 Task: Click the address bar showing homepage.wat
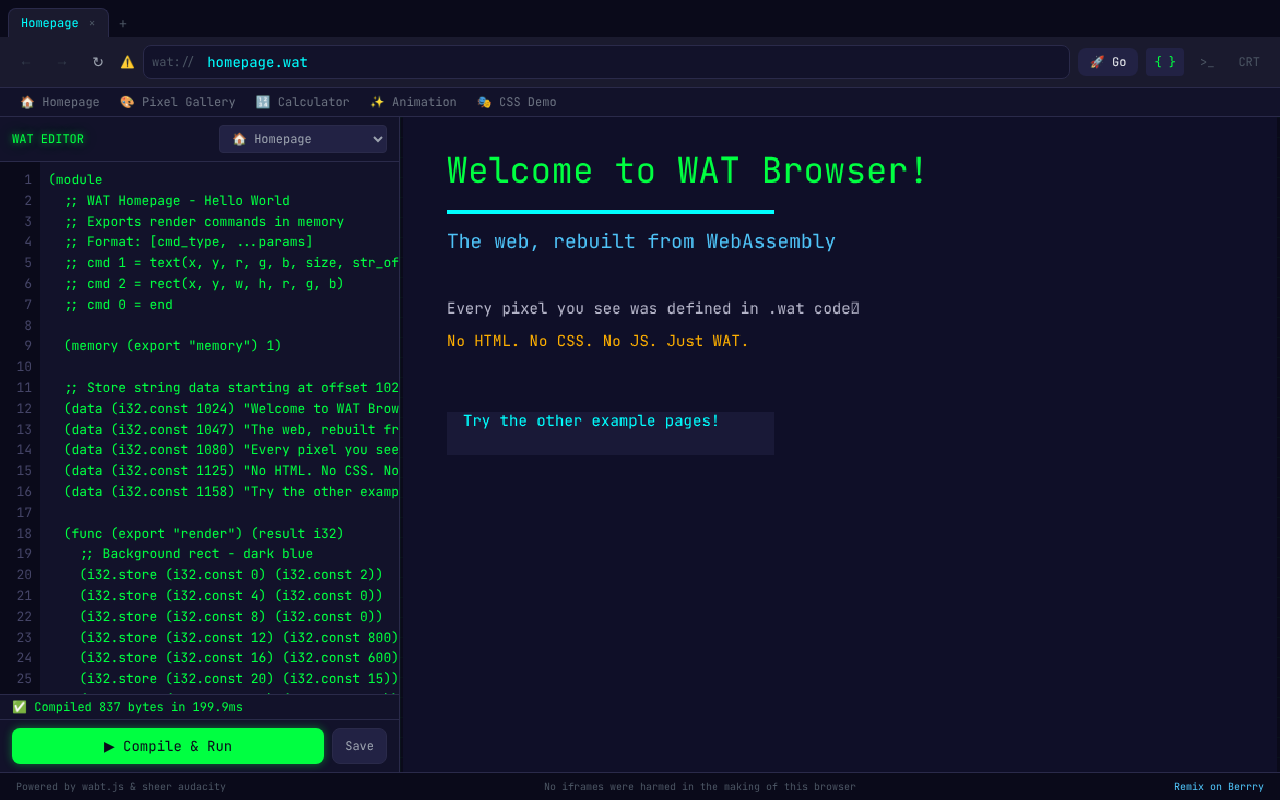tap(606, 62)
